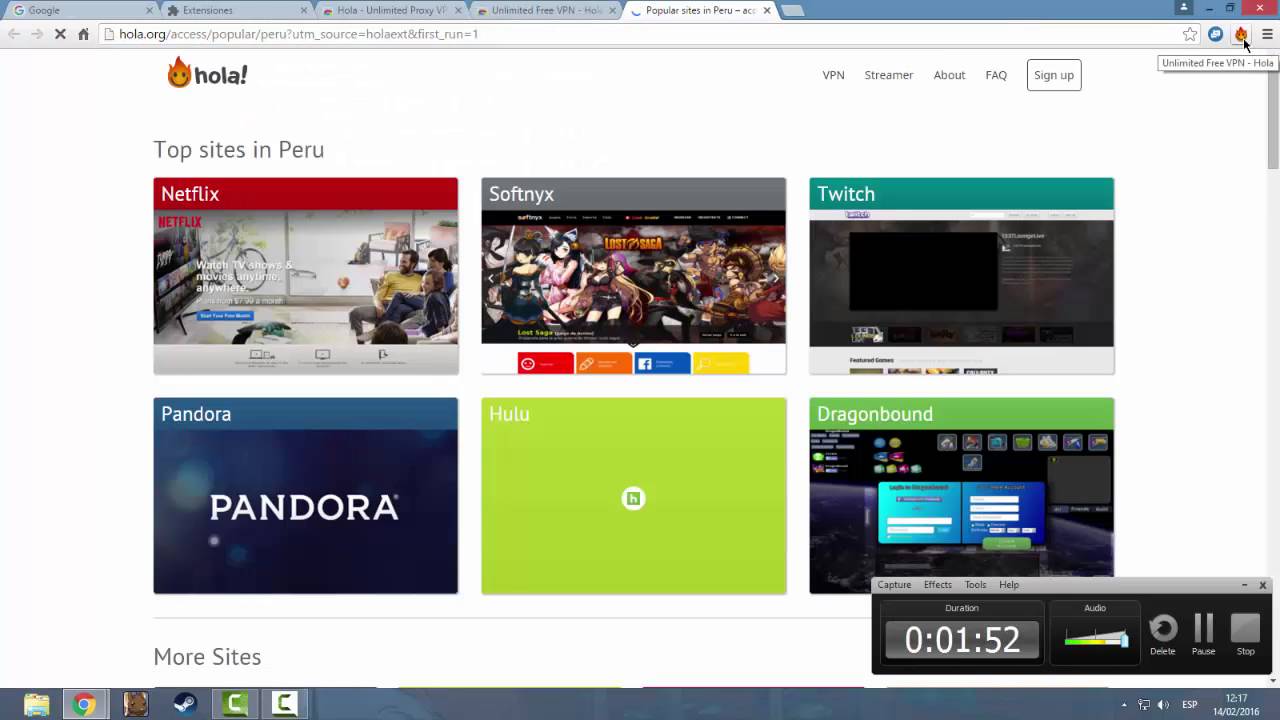Open the Chrome menu hamburger icon
Screen dimensions: 1280x720
click(x=1267, y=34)
